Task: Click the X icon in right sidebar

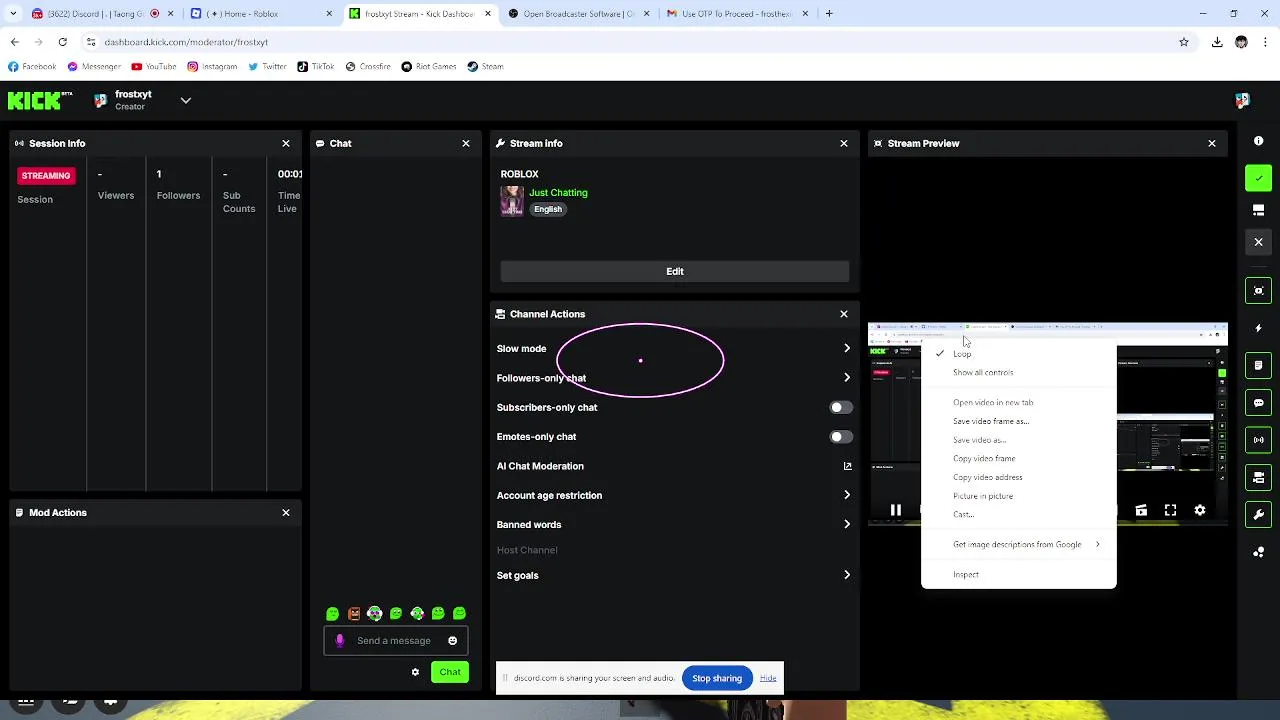Action: coord(1258,242)
